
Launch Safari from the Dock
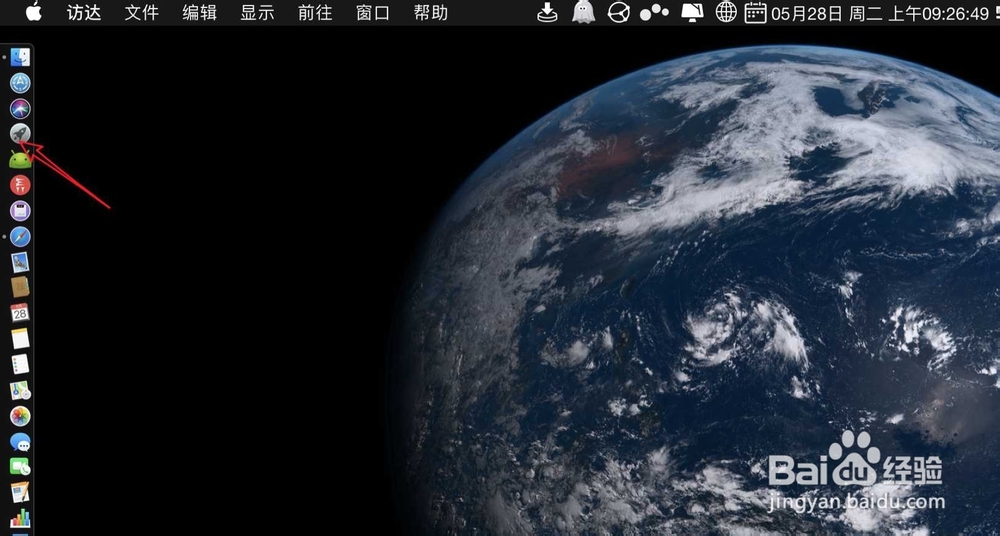point(20,237)
